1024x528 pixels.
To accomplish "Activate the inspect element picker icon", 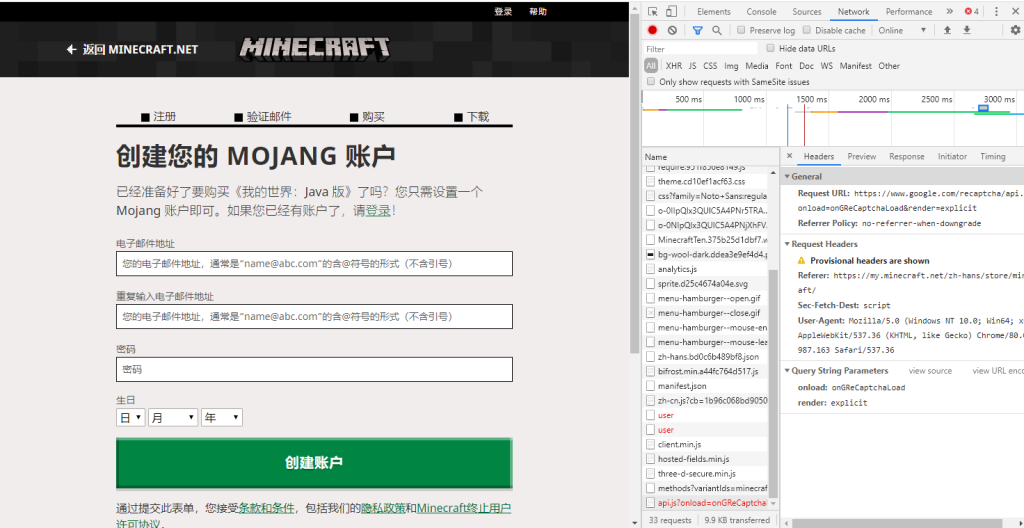I will click(653, 12).
